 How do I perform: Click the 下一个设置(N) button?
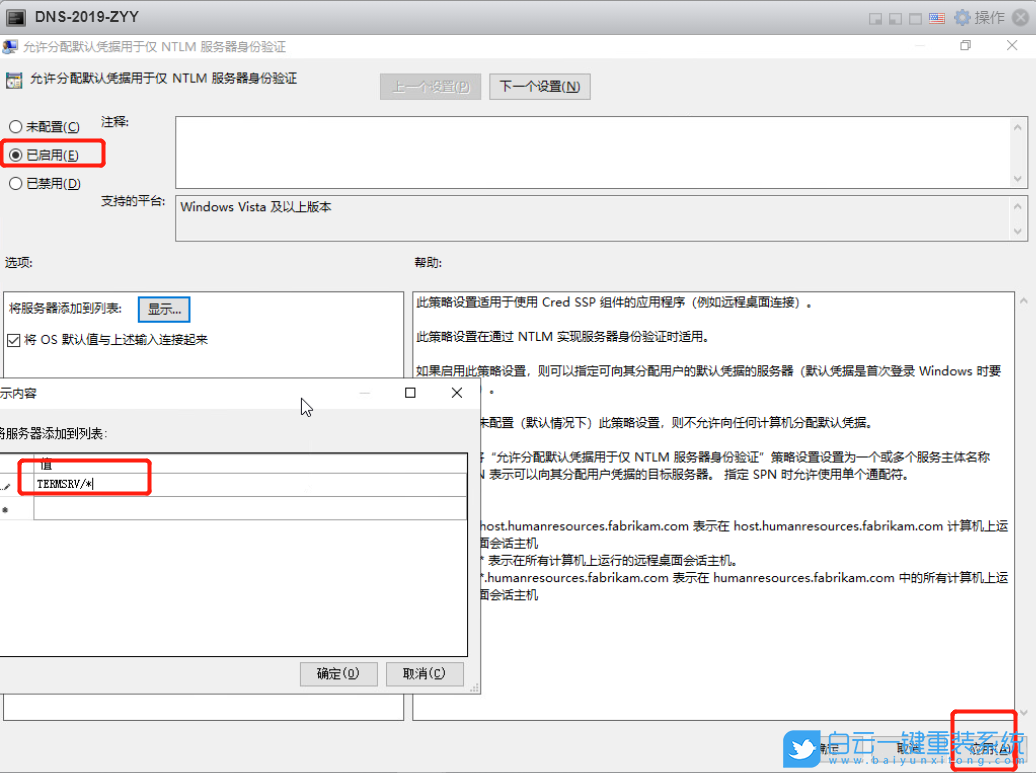point(539,86)
